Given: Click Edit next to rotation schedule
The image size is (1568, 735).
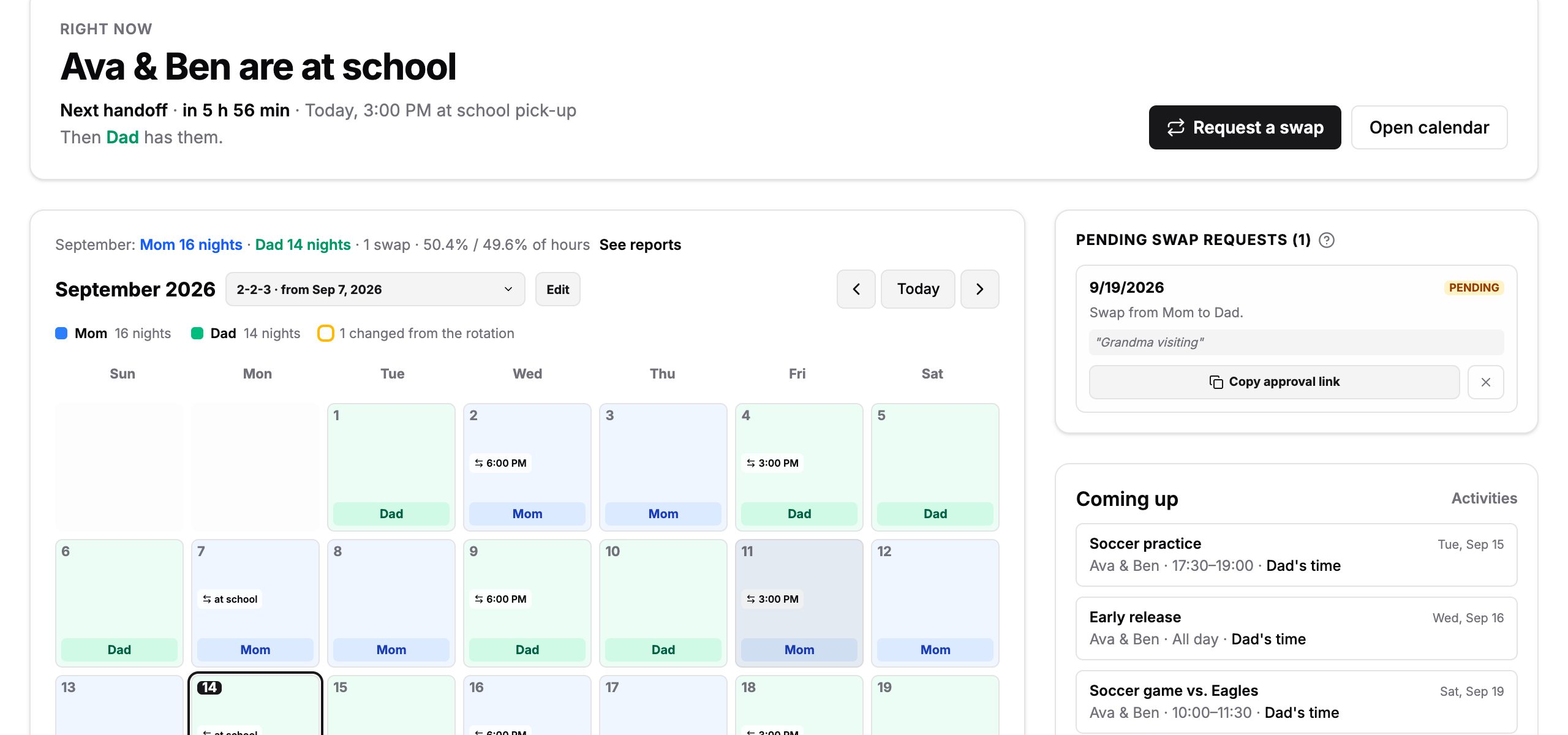Looking at the screenshot, I should click(x=557, y=289).
